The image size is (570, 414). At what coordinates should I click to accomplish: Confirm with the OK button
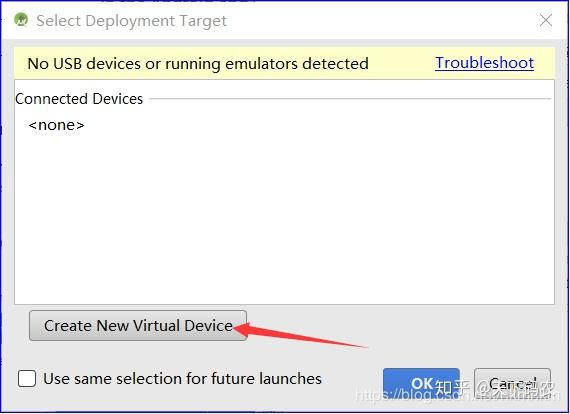click(x=421, y=385)
